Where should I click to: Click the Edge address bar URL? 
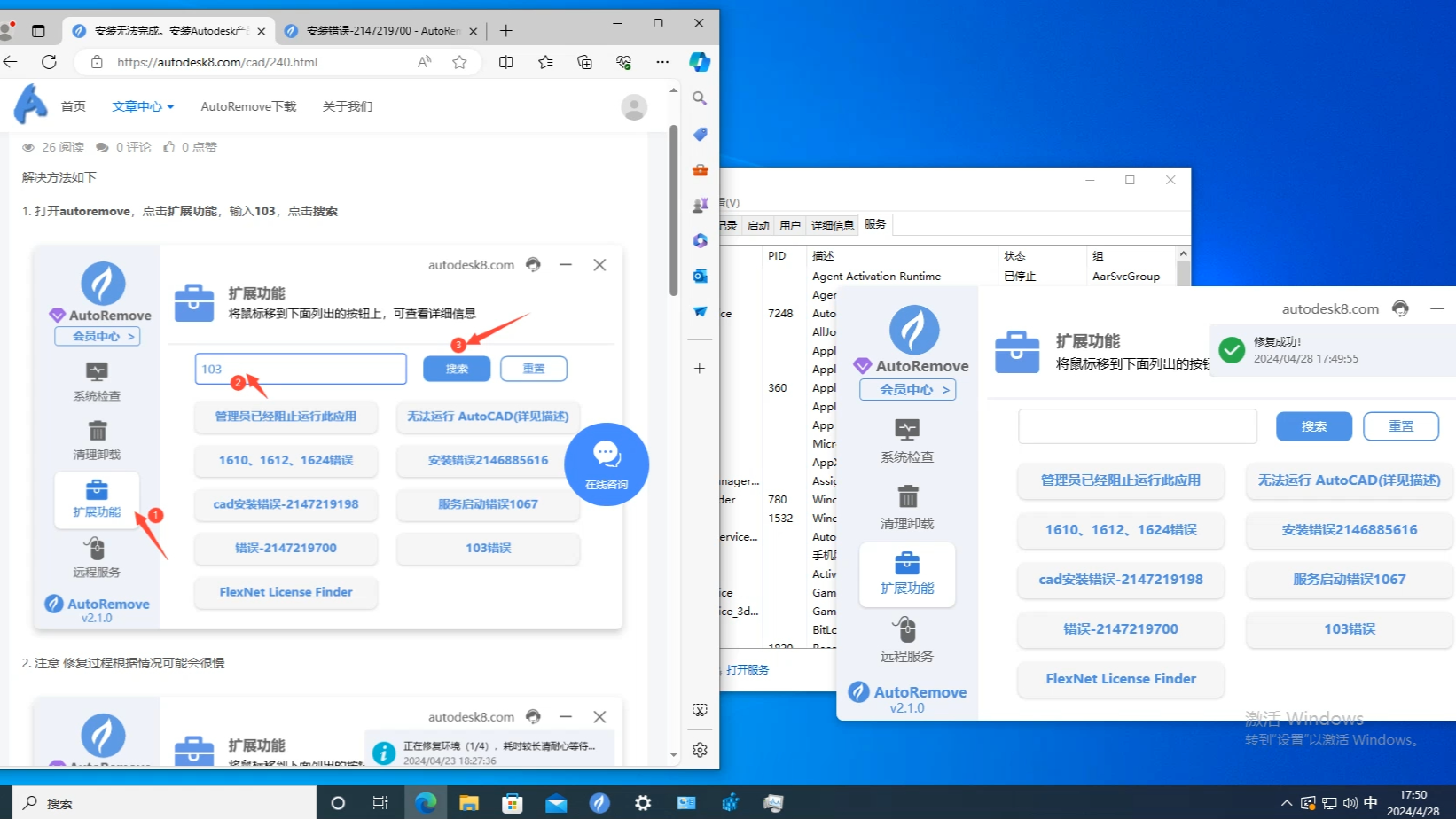pyautogui.click(x=217, y=62)
